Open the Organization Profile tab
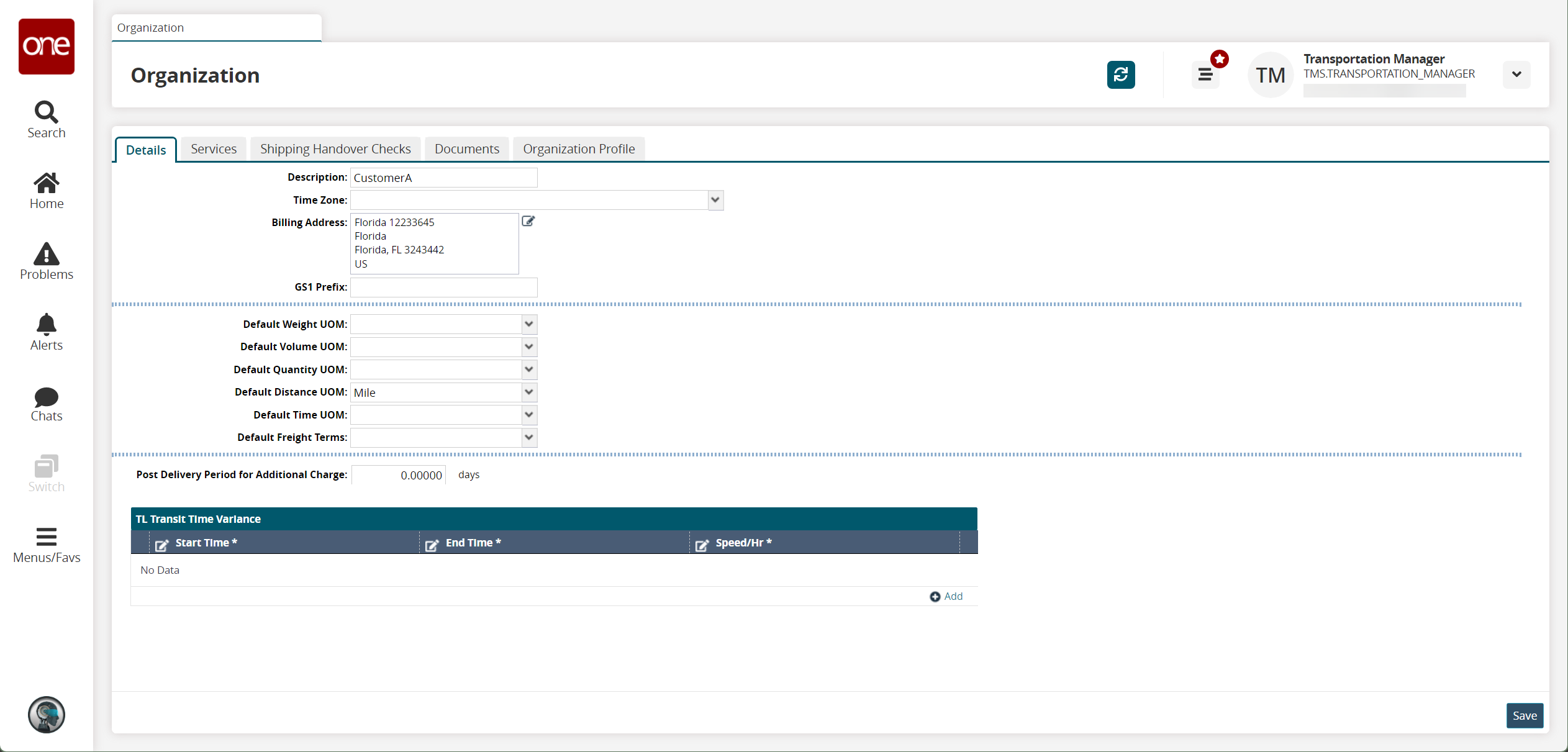Viewport: 1568px width, 752px height. (579, 149)
